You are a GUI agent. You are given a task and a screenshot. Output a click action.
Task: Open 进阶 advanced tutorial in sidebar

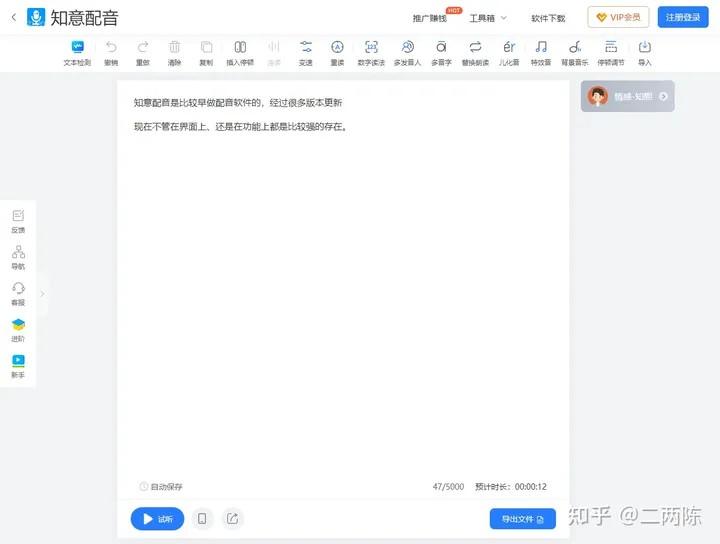pyautogui.click(x=18, y=330)
